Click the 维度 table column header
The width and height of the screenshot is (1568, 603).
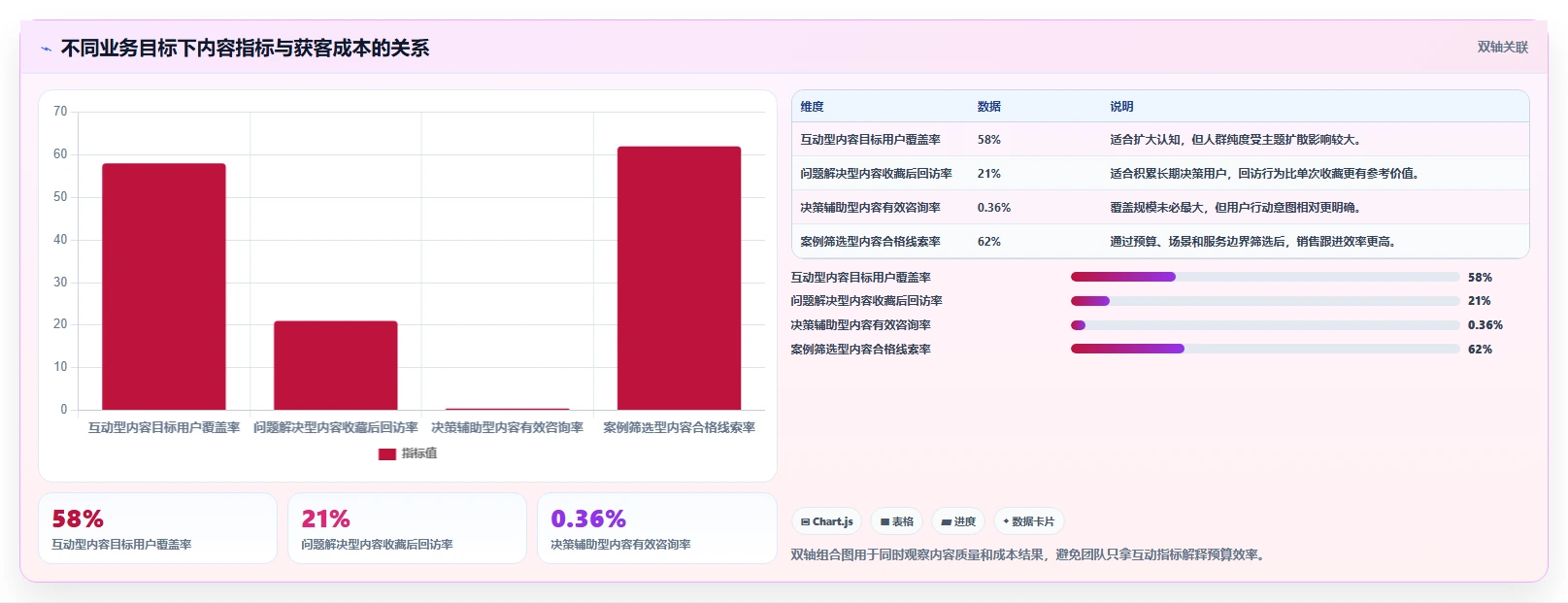coord(812,107)
